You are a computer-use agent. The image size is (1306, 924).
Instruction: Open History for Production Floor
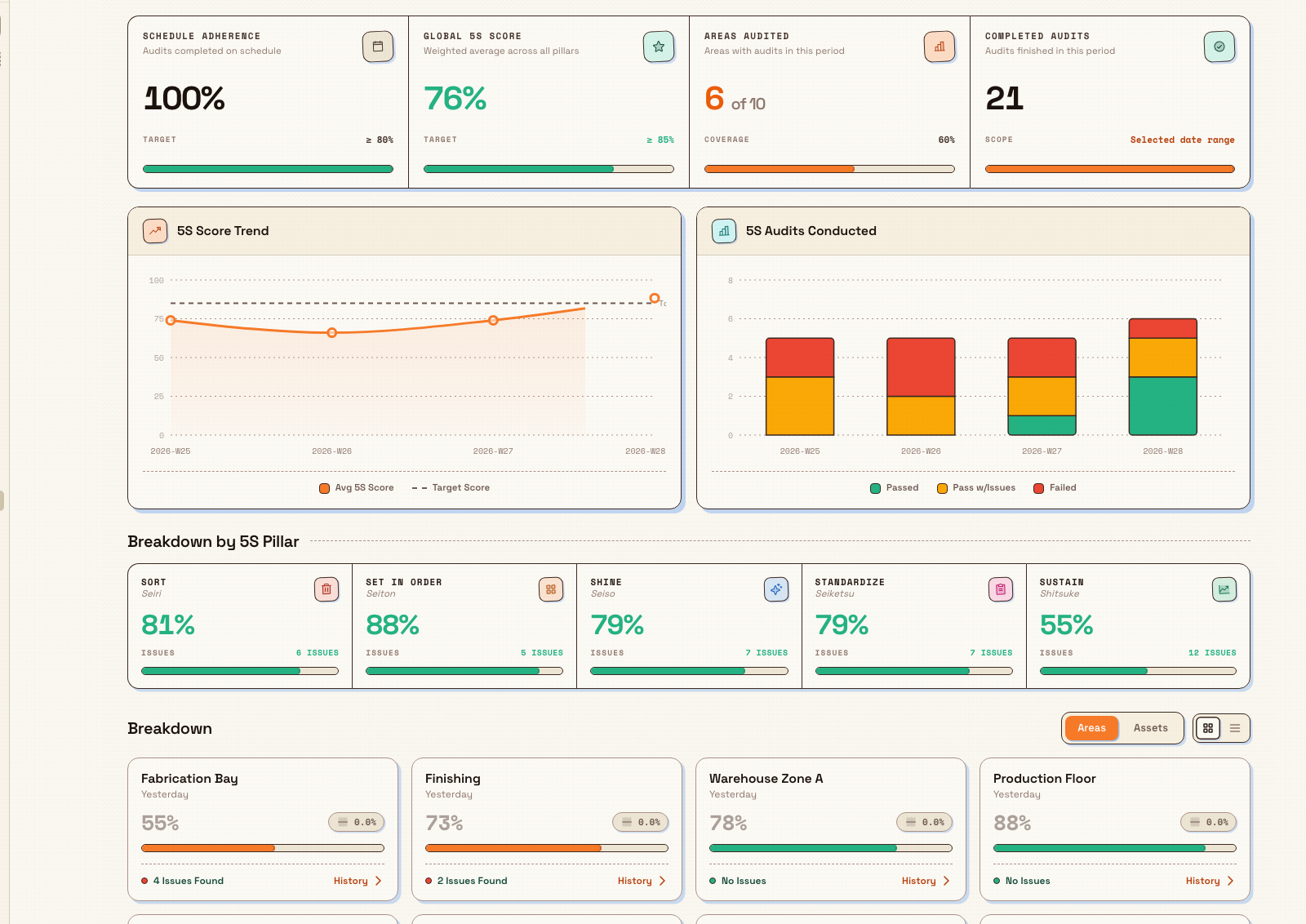click(x=1210, y=881)
